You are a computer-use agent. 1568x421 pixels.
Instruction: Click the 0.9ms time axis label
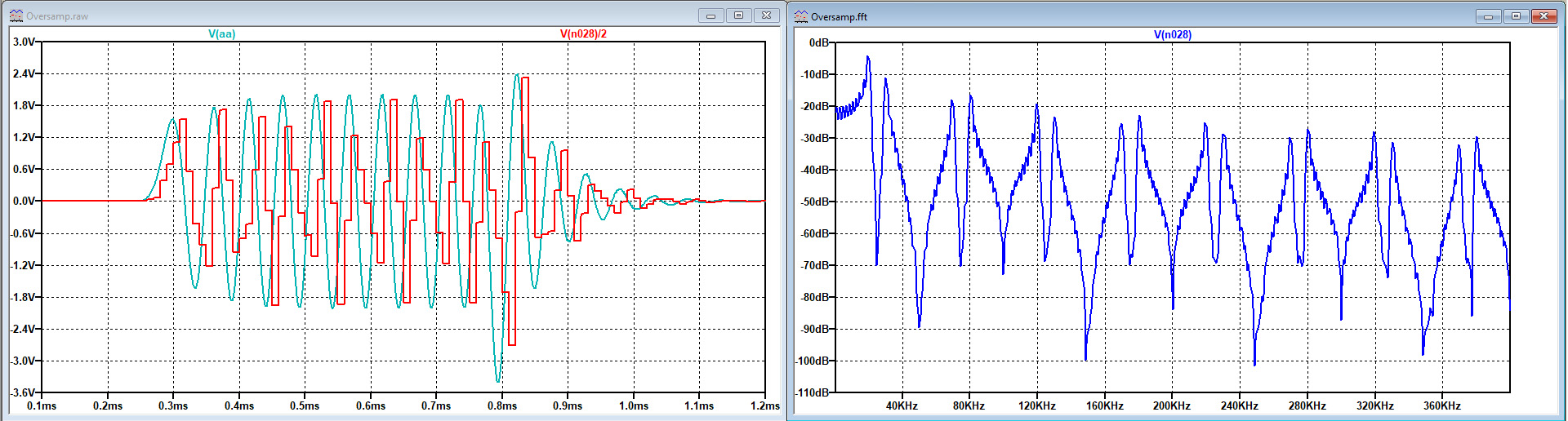point(568,405)
